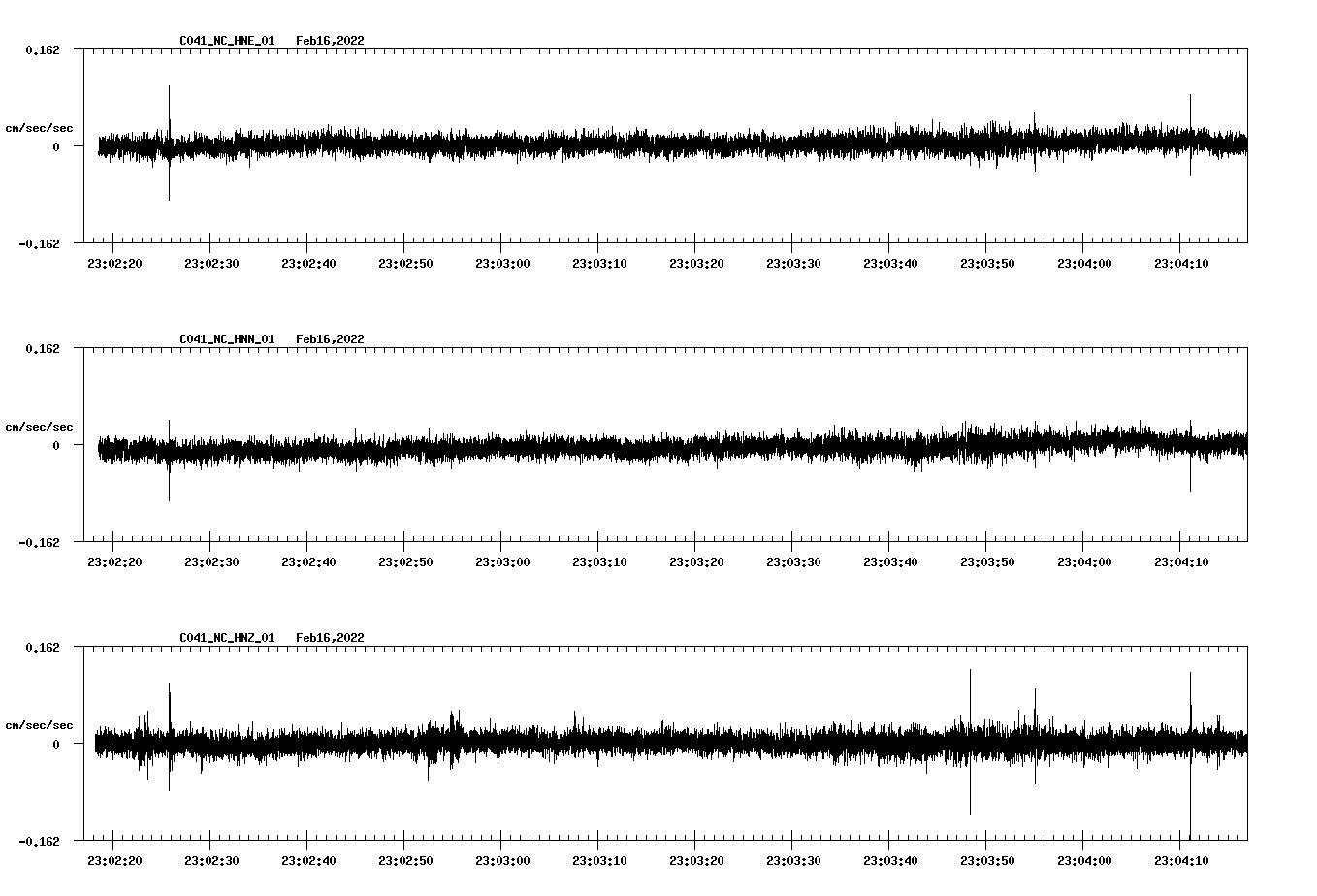1317x896 pixels.
Task: Select the 23:03:10 tick label under HNN plot
Action: pyautogui.click(x=599, y=562)
